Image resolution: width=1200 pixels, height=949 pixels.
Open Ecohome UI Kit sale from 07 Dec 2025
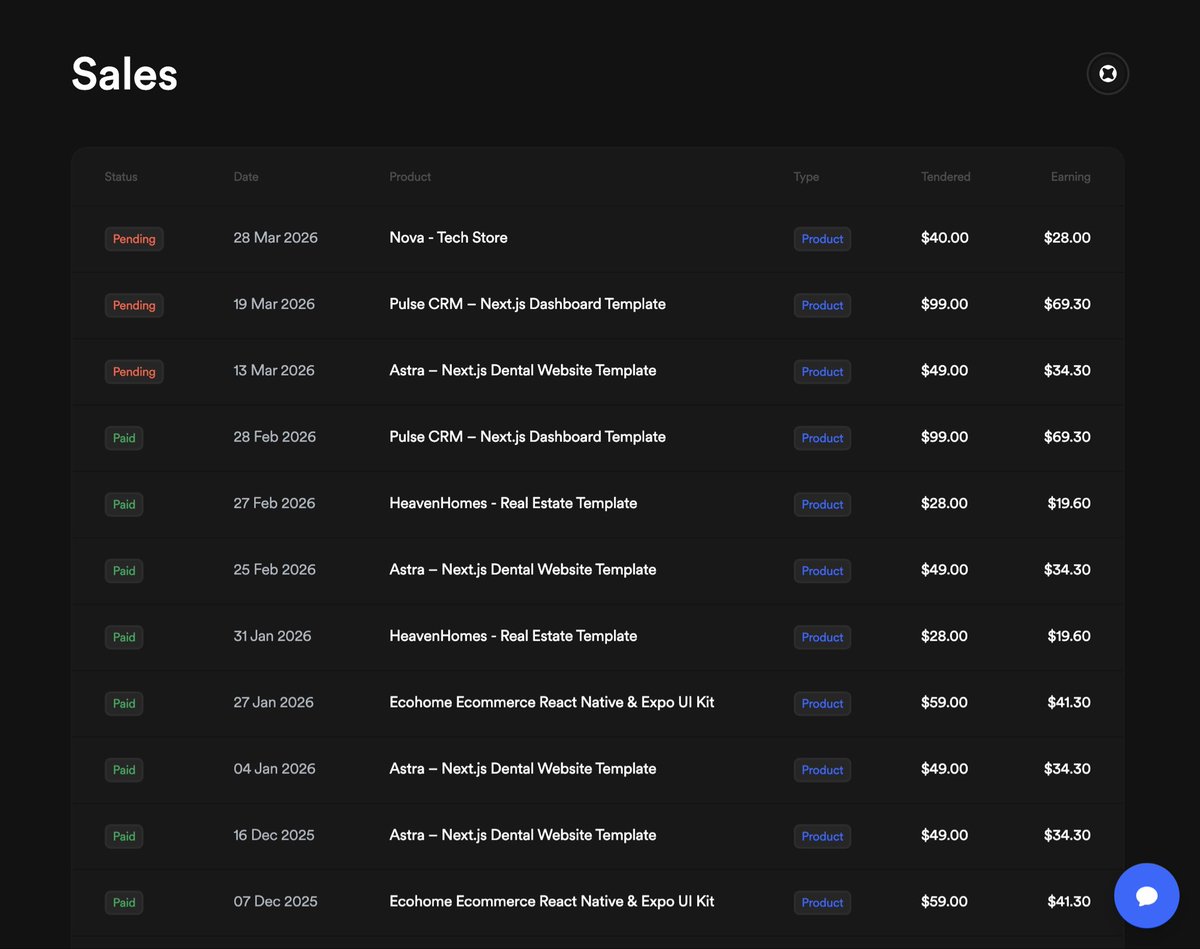(552, 901)
